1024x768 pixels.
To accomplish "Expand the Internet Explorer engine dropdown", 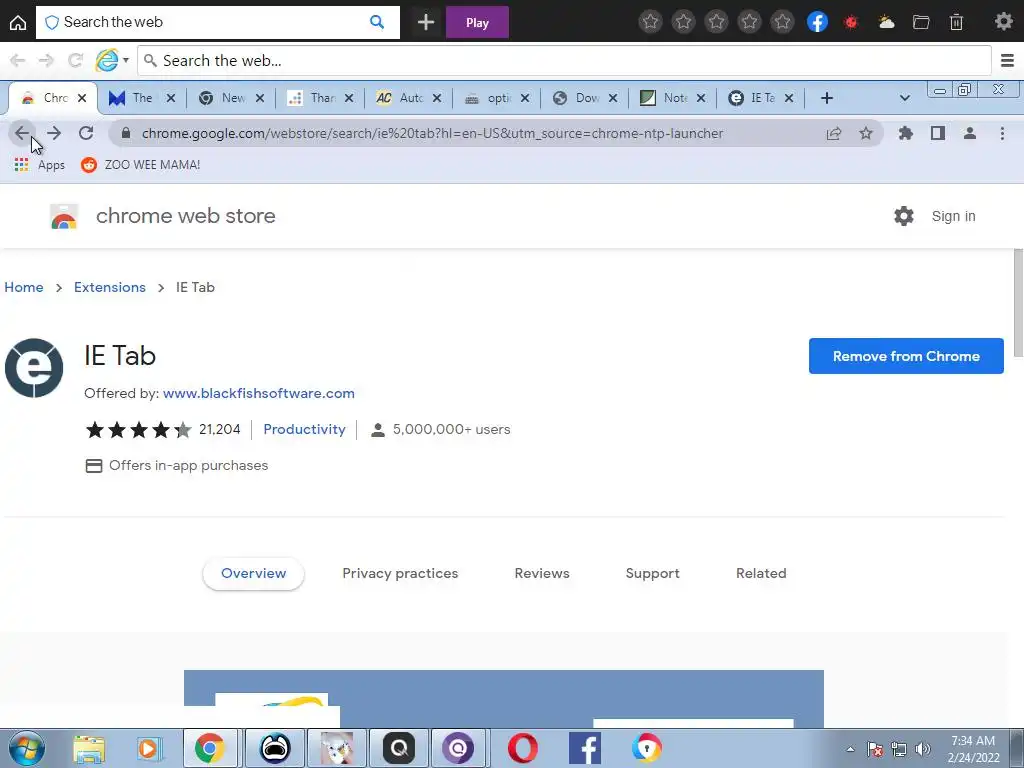I will click(126, 61).
